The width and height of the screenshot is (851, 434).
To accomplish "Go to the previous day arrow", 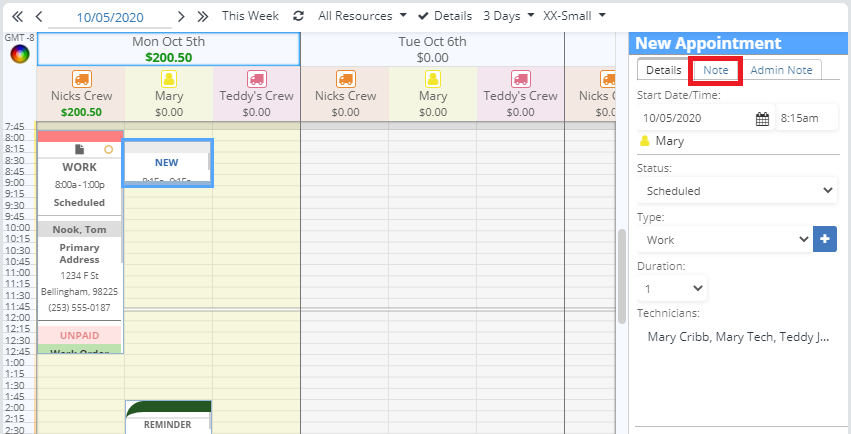I will click(38, 16).
